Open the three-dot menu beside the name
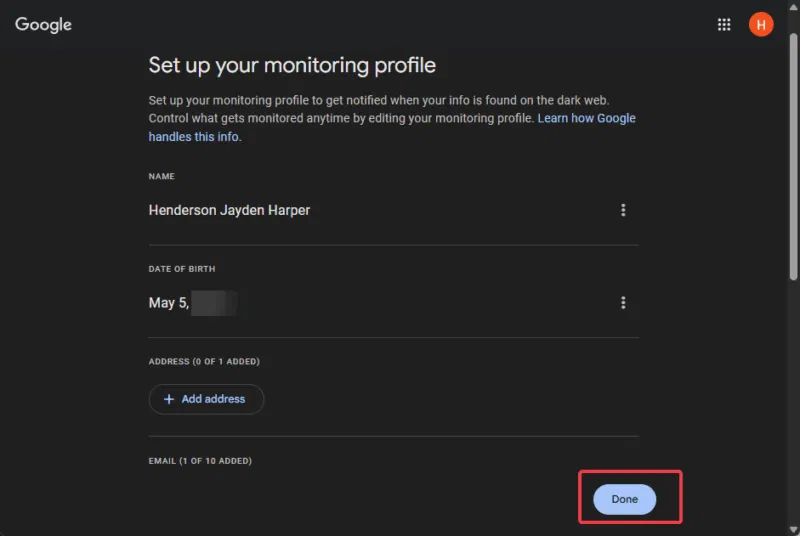Viewport: 800px width, 536px height. [623, 210]
